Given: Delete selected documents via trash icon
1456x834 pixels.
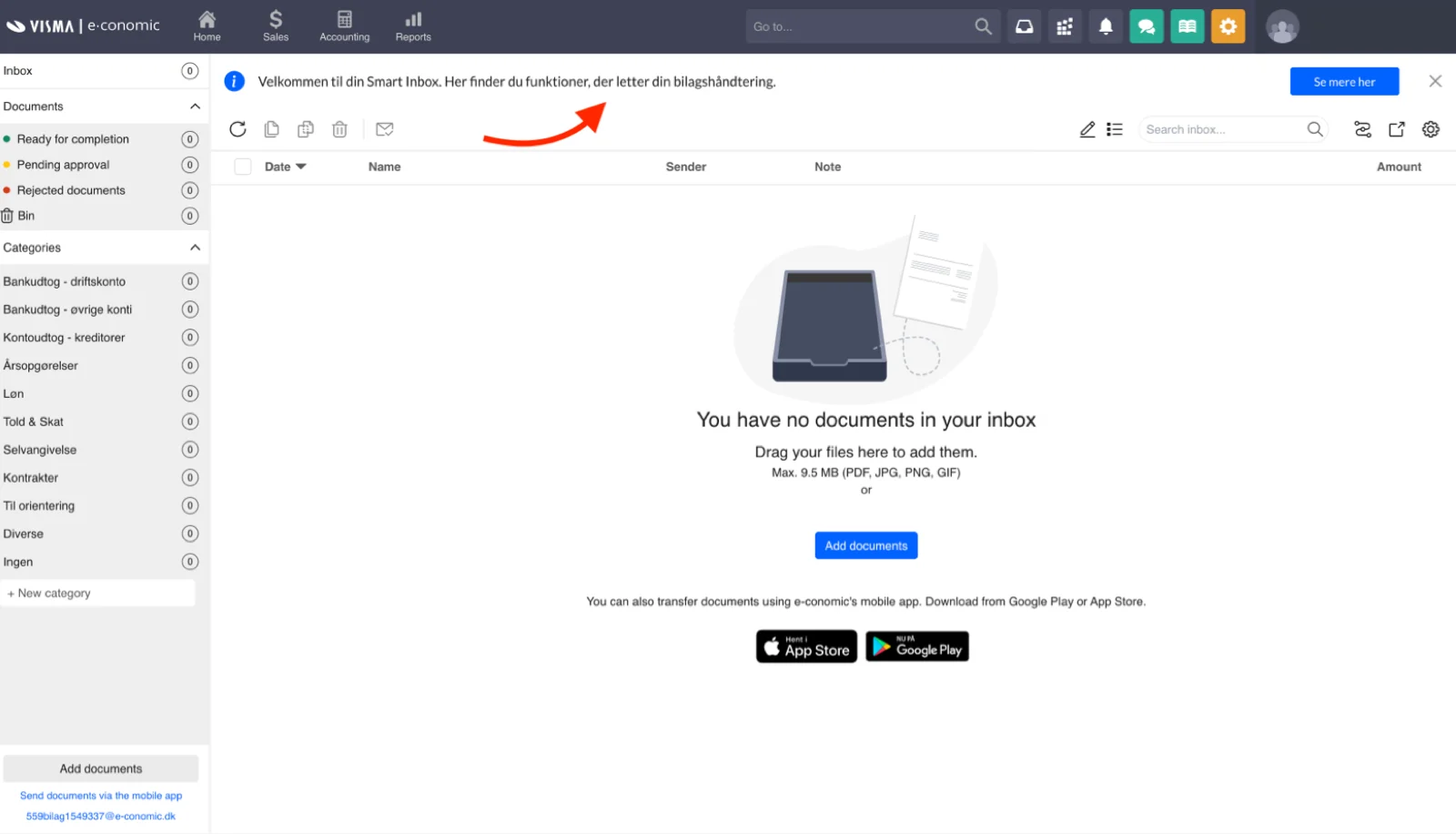Looking at the screenshot, I should [339, 128].
